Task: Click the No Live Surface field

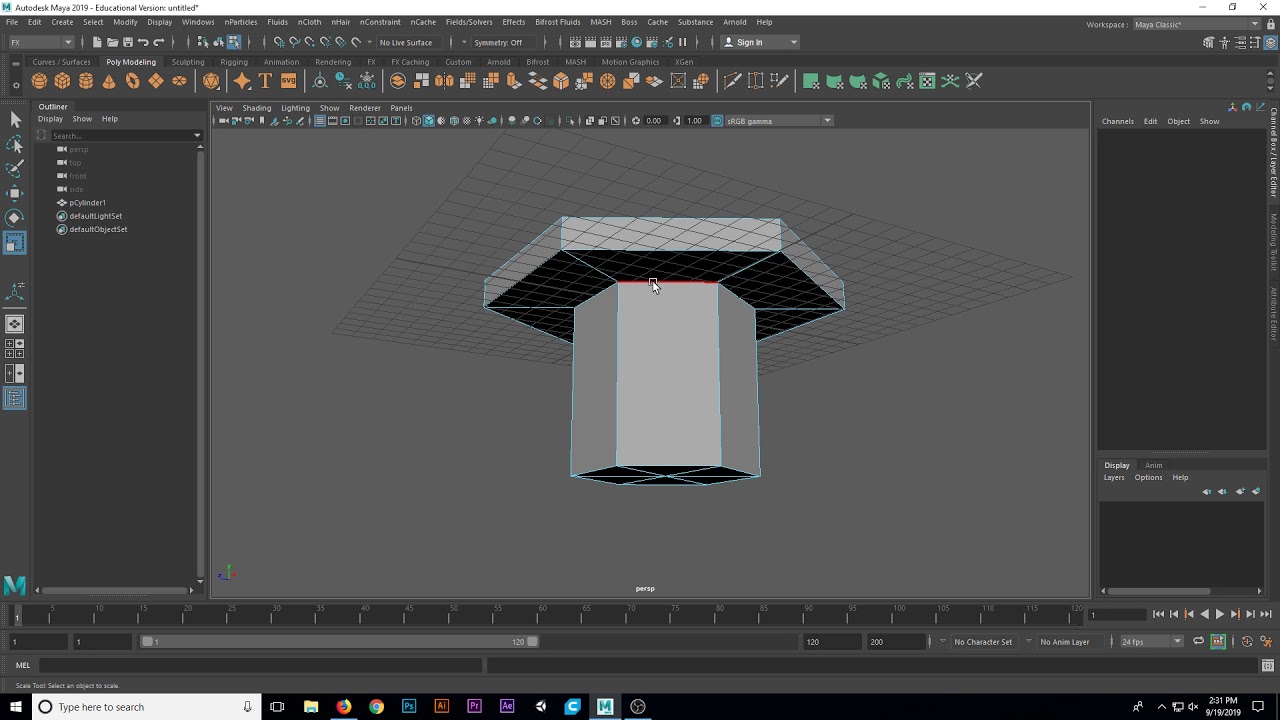Action: pyautogui.click(x=406, y=42)
